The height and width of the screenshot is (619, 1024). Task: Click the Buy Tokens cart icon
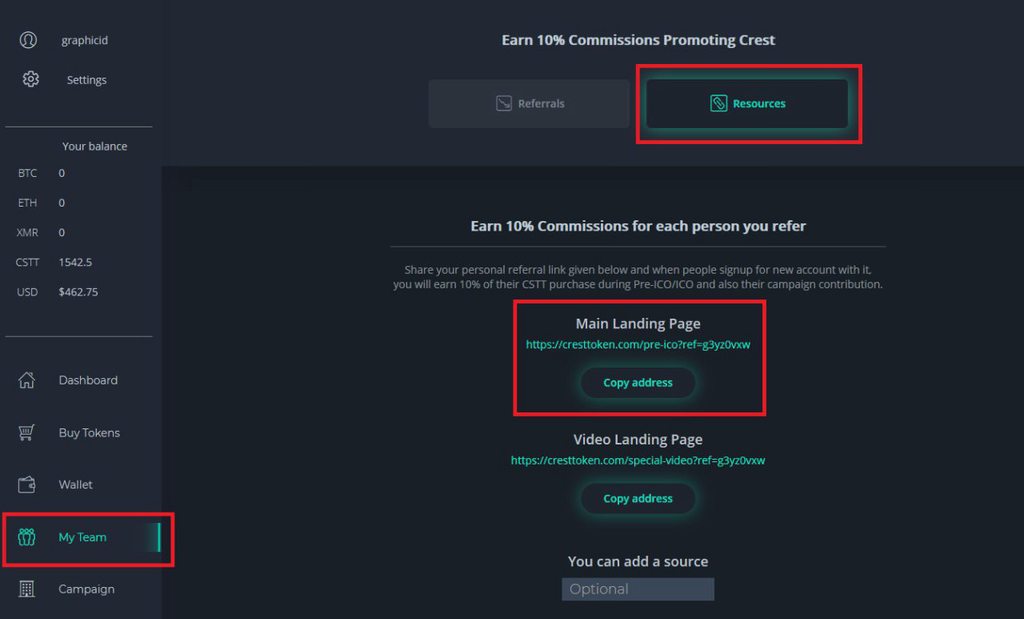[27, 432]
